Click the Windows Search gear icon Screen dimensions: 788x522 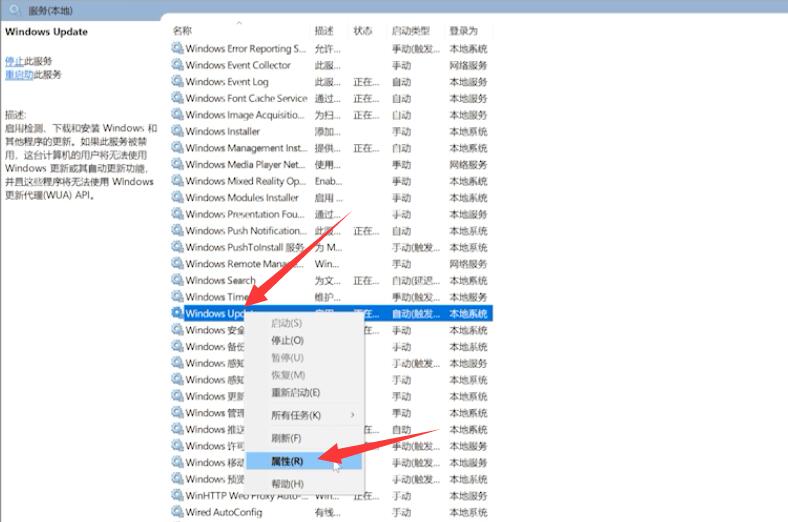point(177,280)
